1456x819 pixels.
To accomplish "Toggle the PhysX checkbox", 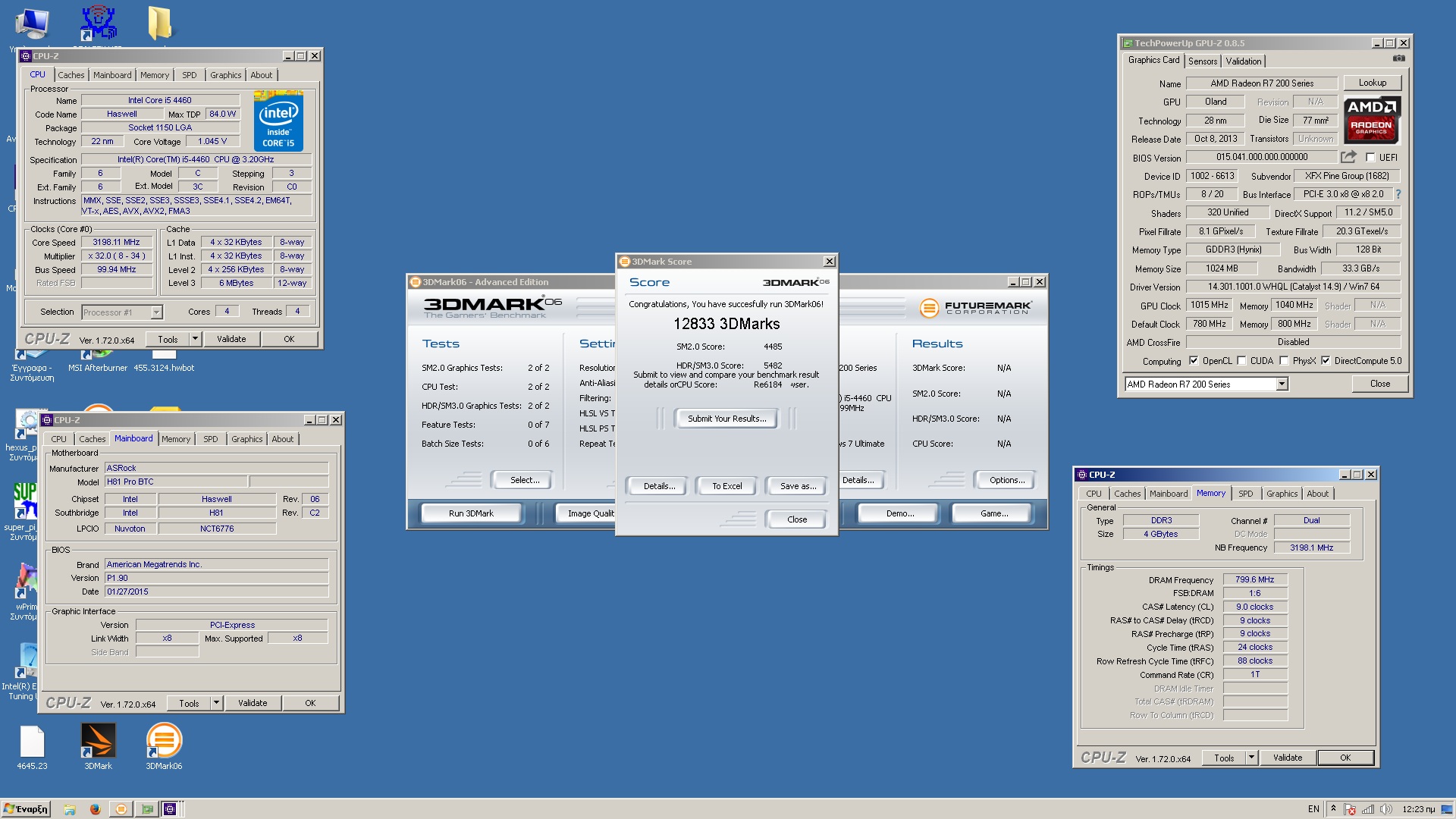I will [x=1284, y=361].
